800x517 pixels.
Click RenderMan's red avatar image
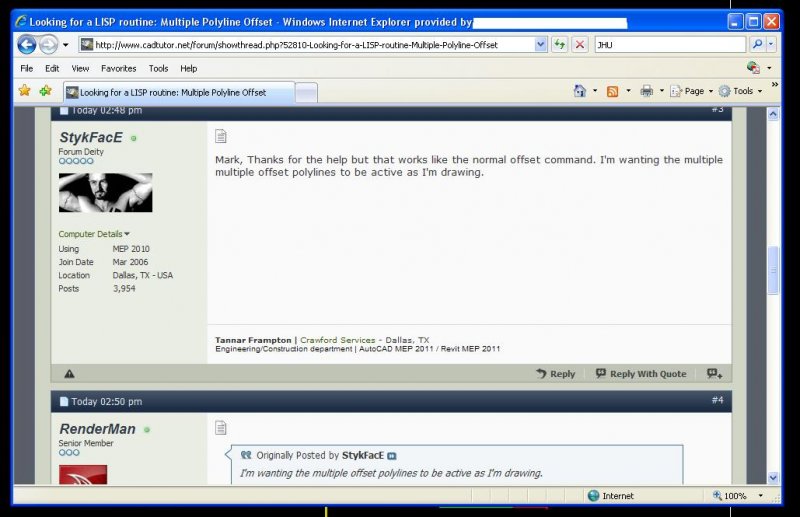83,474
